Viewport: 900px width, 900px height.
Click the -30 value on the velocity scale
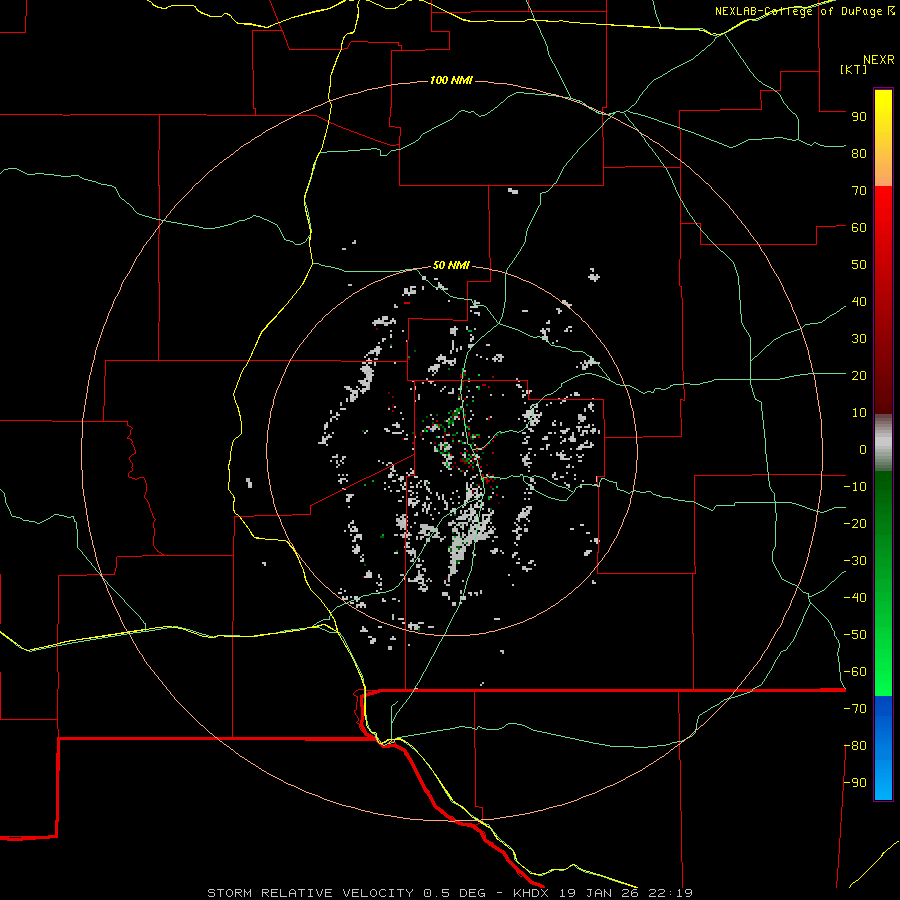[x=855, y=561]
